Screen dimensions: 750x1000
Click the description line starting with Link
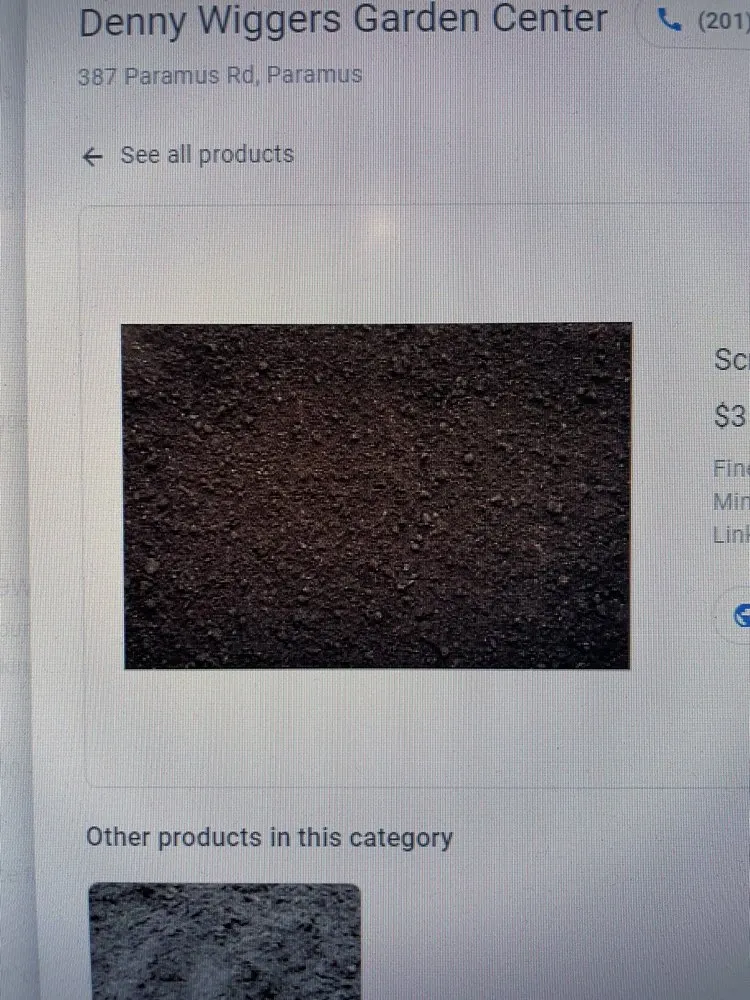(731, 534)
